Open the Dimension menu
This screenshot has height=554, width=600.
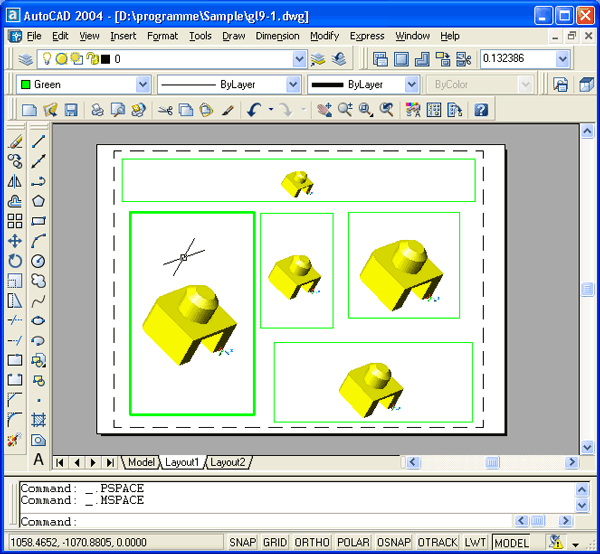[277, 36]
